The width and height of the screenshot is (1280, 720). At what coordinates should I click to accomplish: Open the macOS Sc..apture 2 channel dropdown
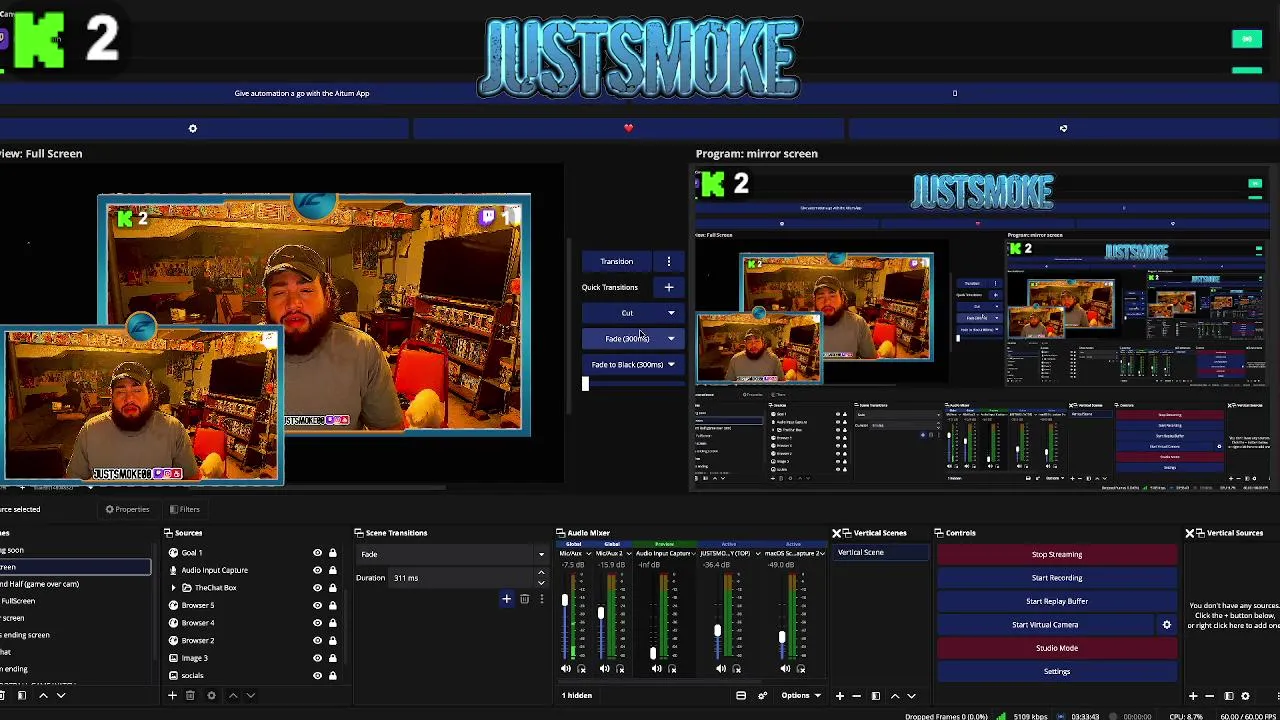pos(824,553)
